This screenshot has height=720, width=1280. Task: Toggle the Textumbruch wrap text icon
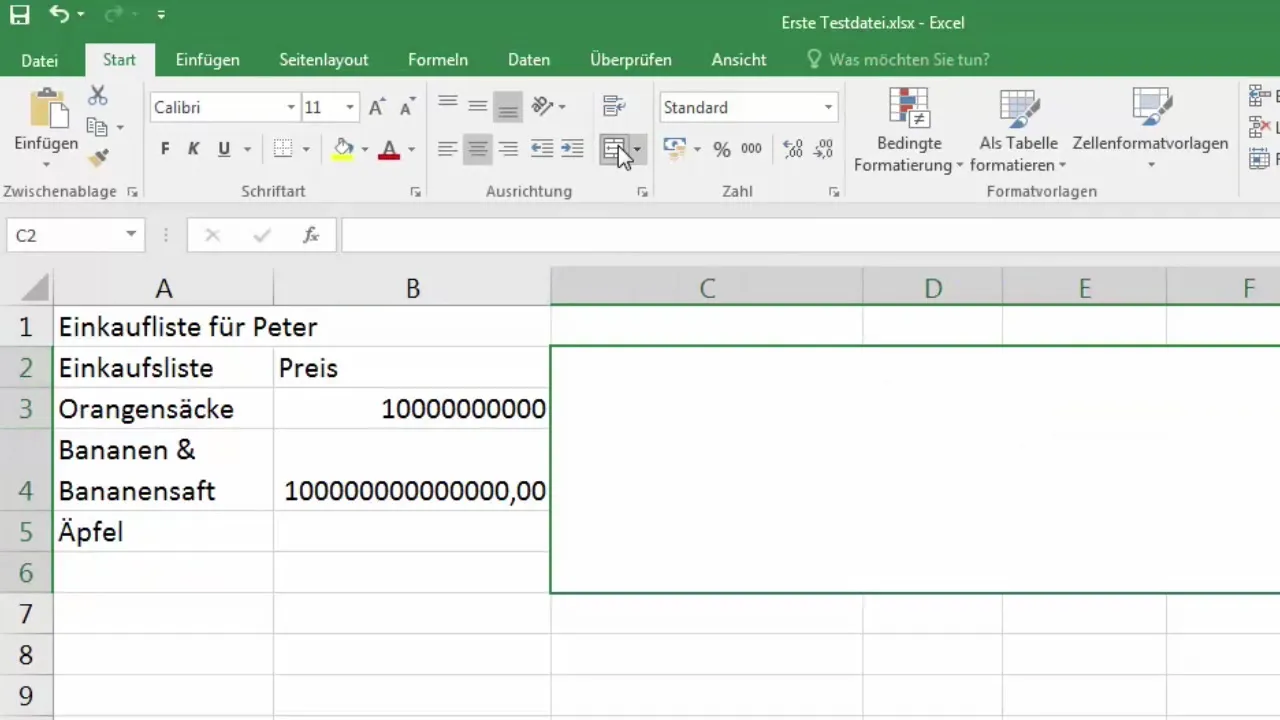(614, 105)
